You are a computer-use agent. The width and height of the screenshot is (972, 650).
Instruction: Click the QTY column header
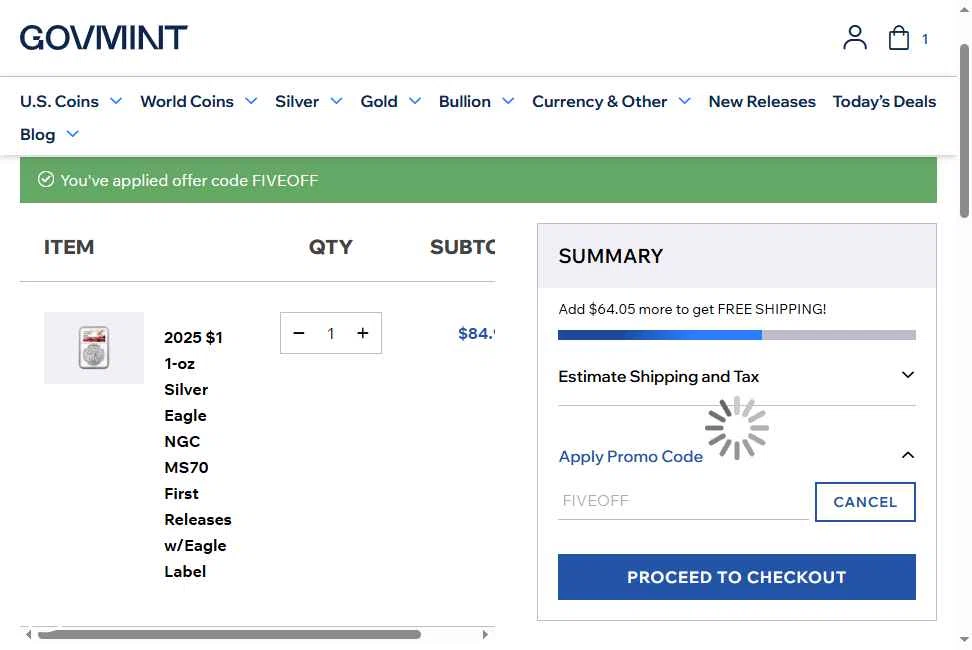click(330, 247)
